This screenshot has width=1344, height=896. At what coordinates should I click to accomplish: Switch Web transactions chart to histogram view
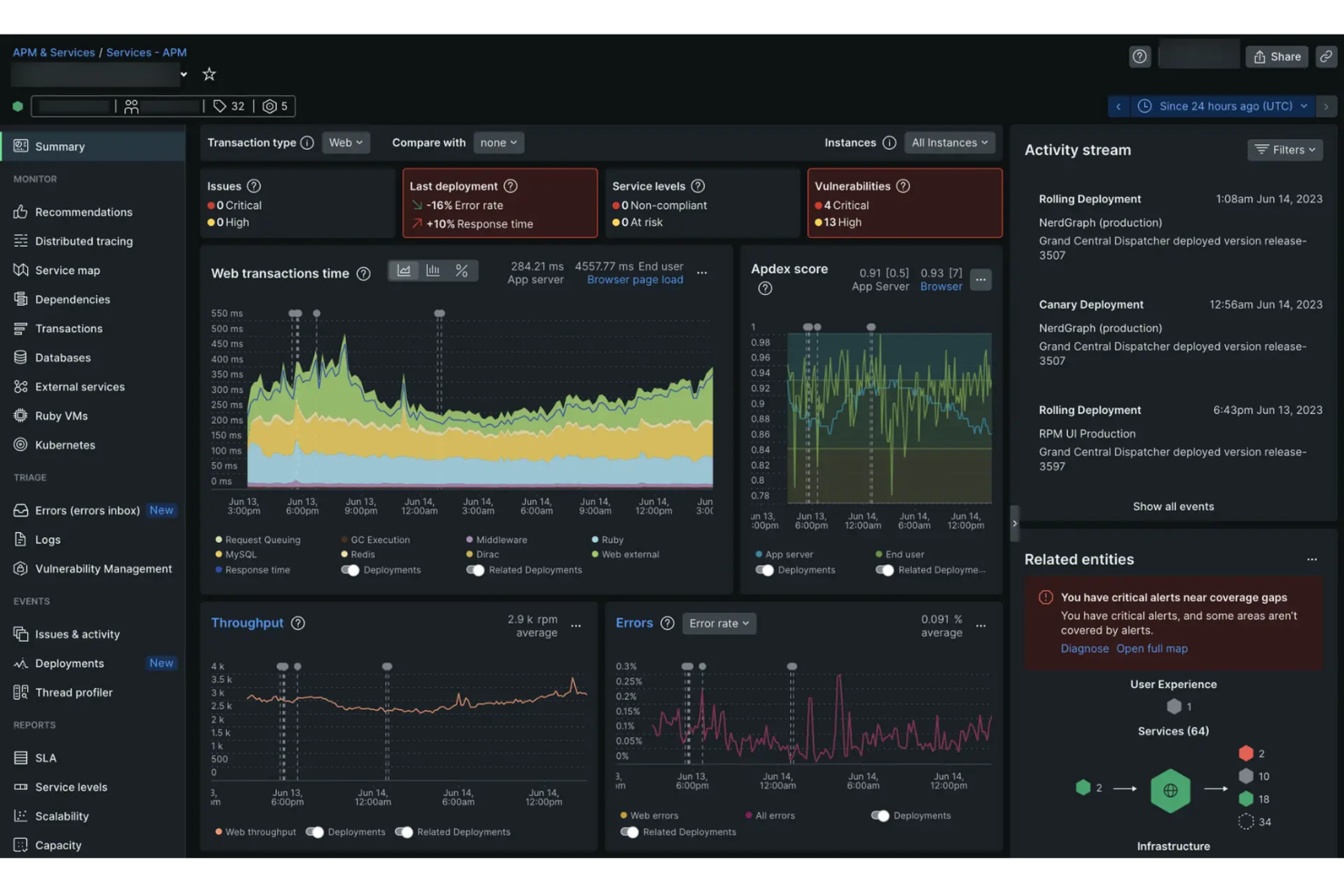pos(433,270)
